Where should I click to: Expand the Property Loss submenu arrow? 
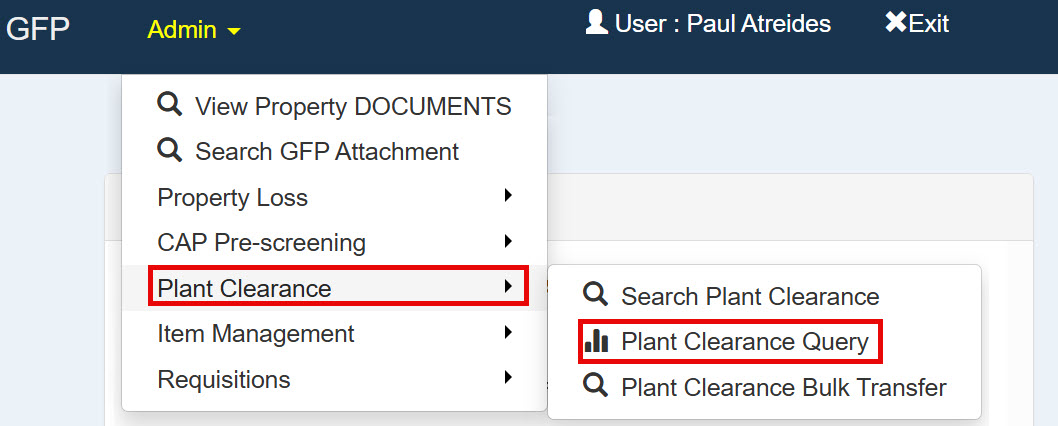508,196
